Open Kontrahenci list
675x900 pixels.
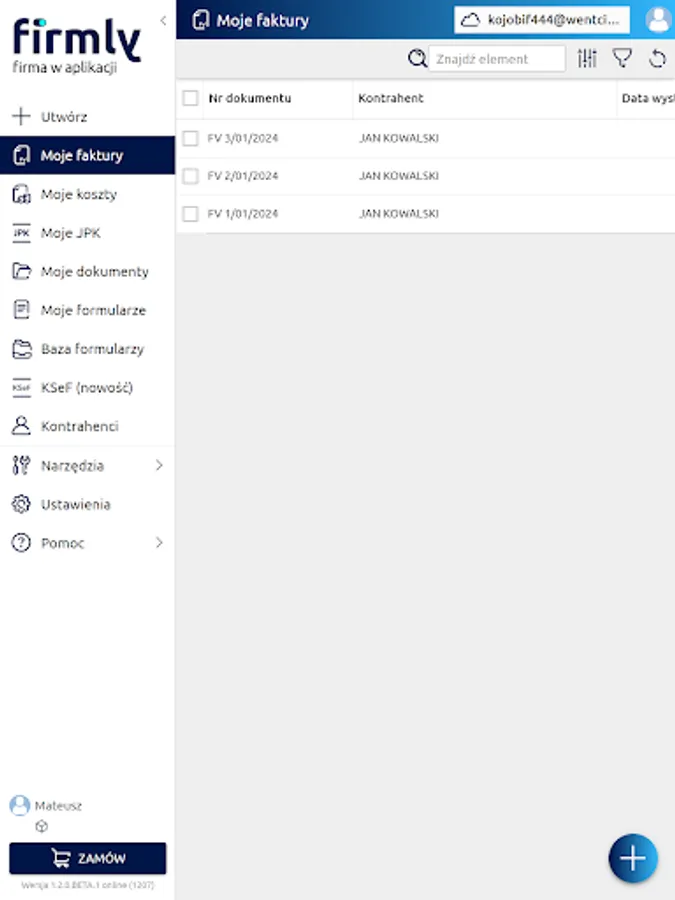click(x=87, y=426)
